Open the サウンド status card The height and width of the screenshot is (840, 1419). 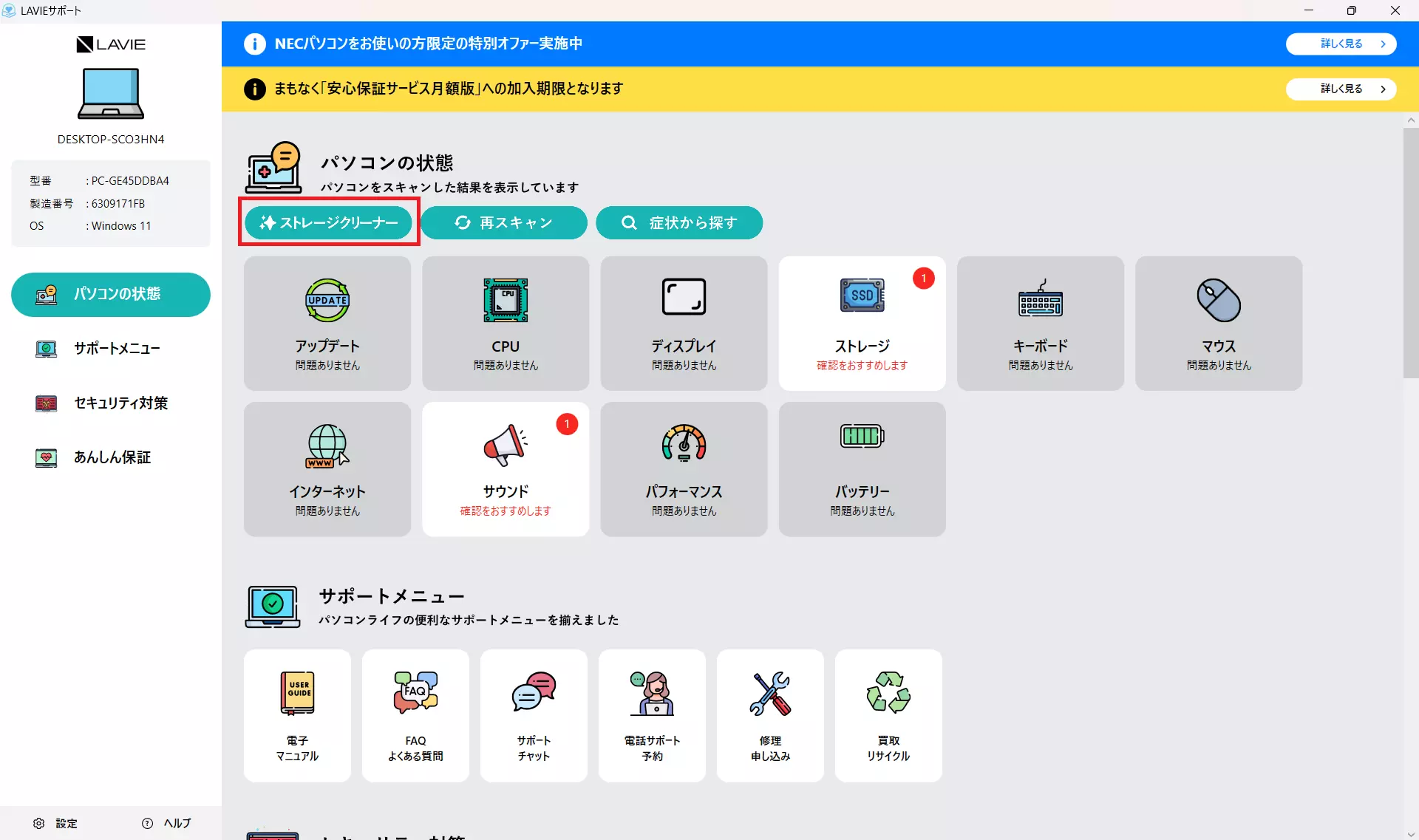(x=506, y=468)
